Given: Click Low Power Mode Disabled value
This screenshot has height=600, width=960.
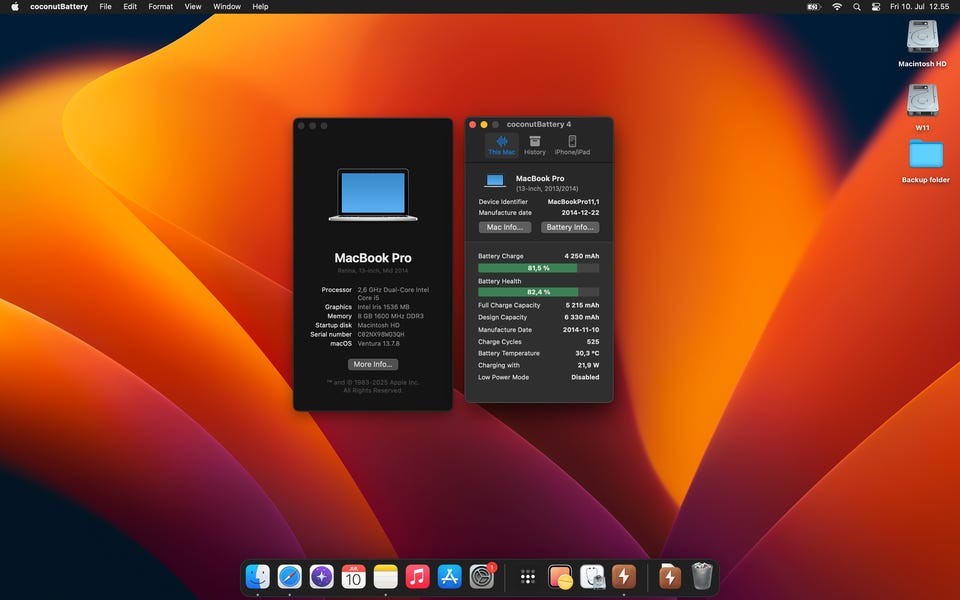Looking at the screenshot, I should coord(585,377).
